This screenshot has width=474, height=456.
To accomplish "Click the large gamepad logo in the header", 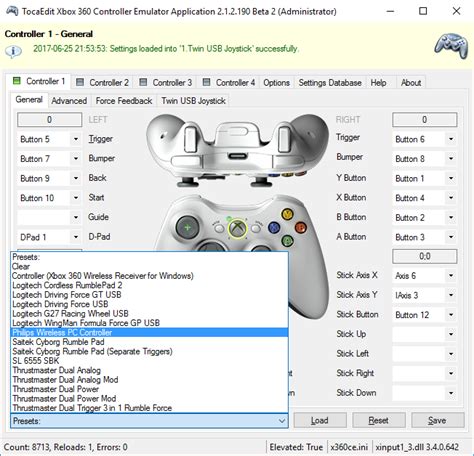I will coord(452,45).
